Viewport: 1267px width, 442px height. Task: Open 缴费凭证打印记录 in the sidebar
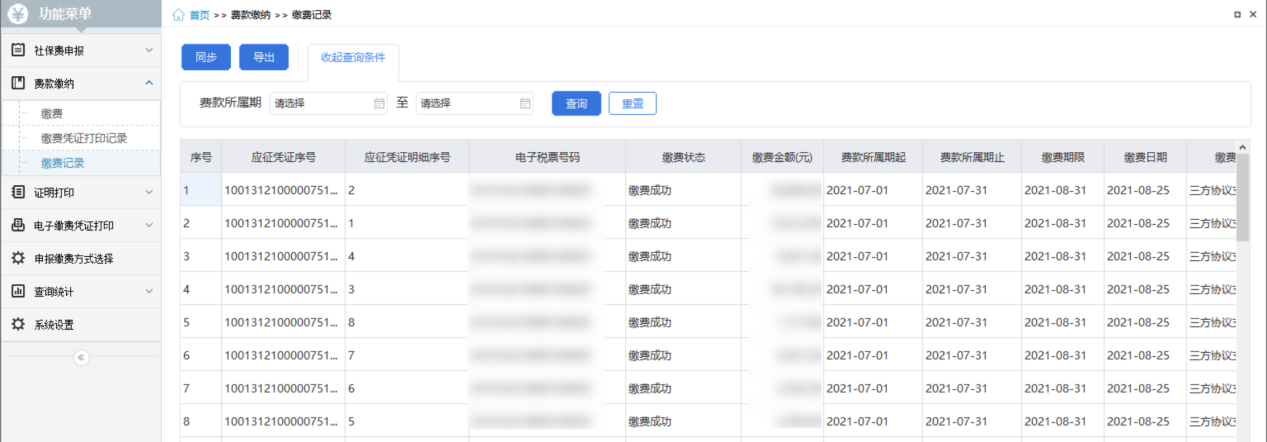pyautogui.click(x=84, y=138)
